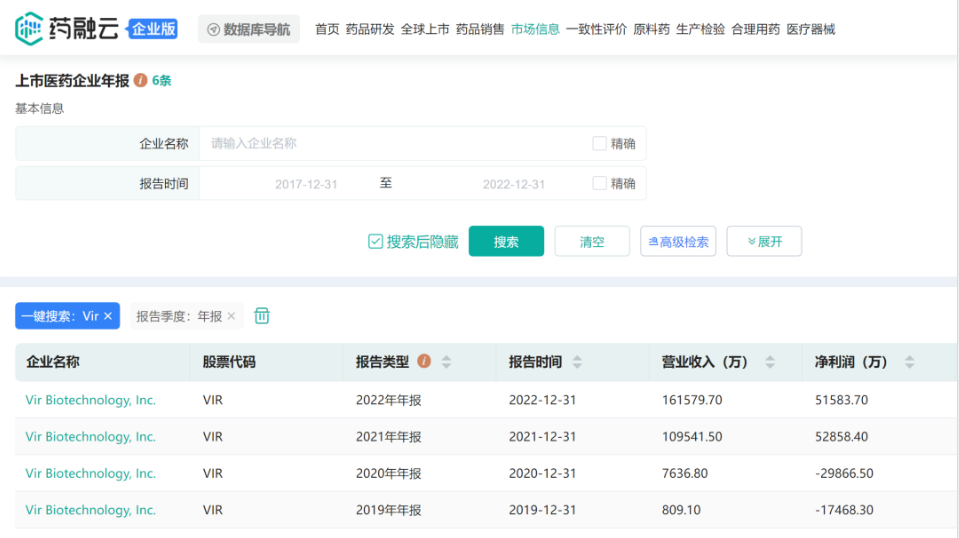This screenshot has width=959, height=538.
Task: Toggle the 搜索后隐藏 checkbox
Action: pyautogui.click(x=376, y=242)
